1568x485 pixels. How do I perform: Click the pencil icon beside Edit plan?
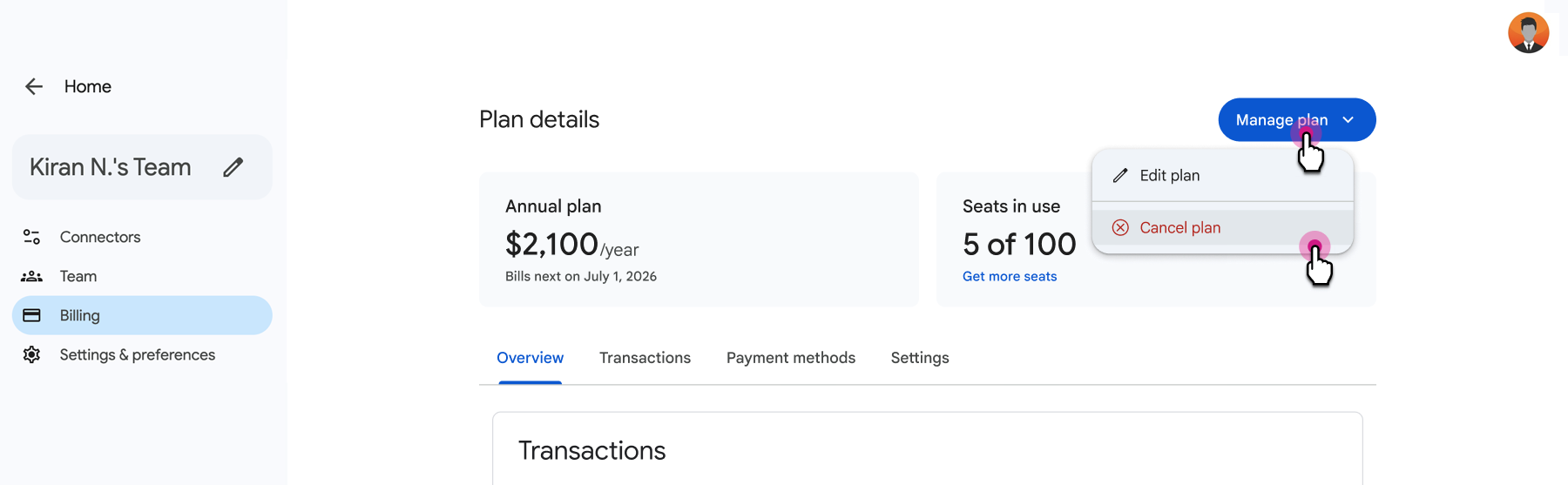(x=1120, y=176)
